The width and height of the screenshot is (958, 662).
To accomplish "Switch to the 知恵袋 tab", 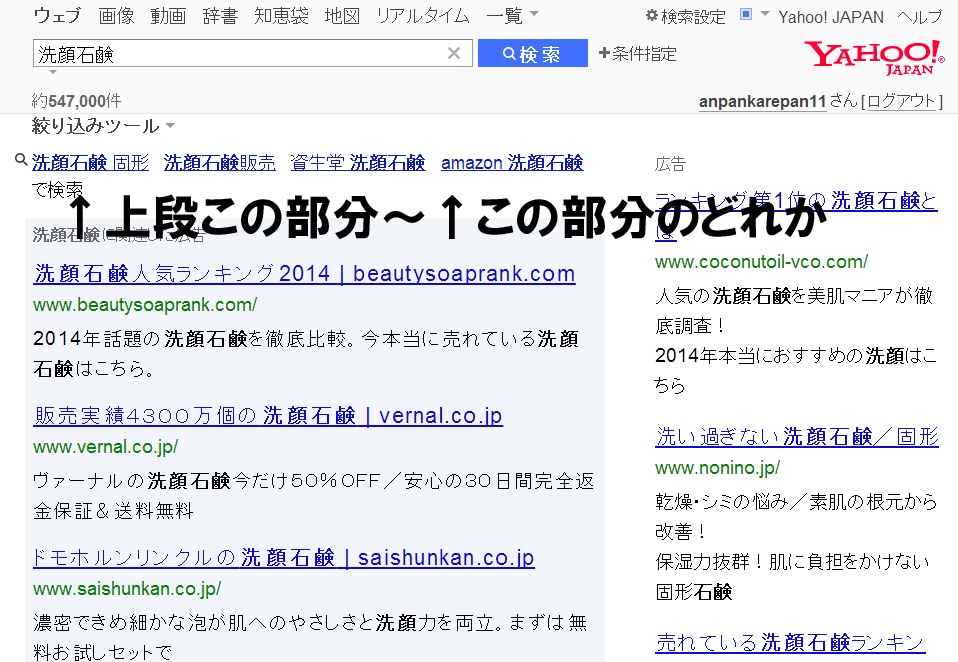I will click(x=281, y=16).
